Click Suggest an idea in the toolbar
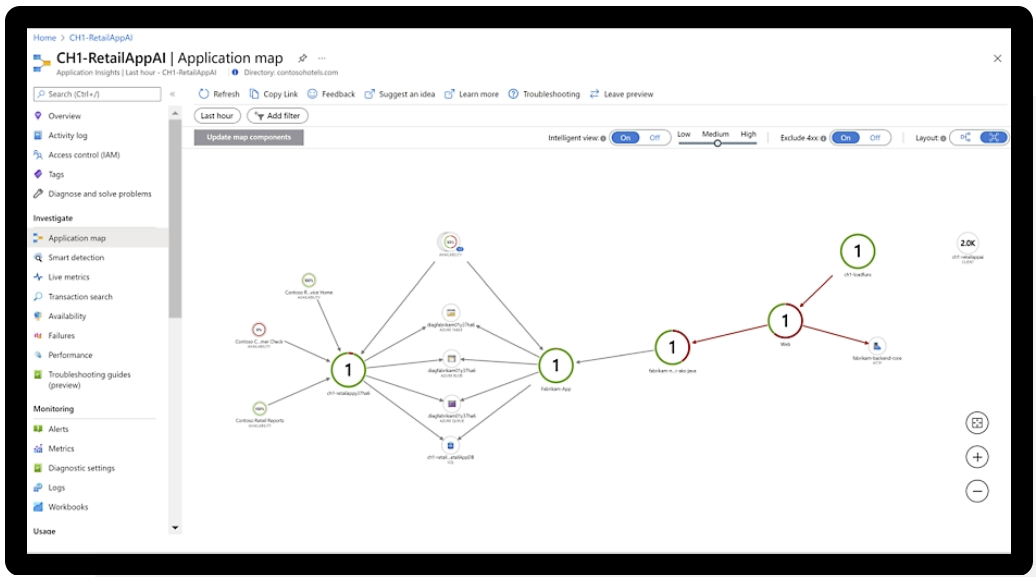This screenshot has height=577, width=1036. (x=400, y=94)
